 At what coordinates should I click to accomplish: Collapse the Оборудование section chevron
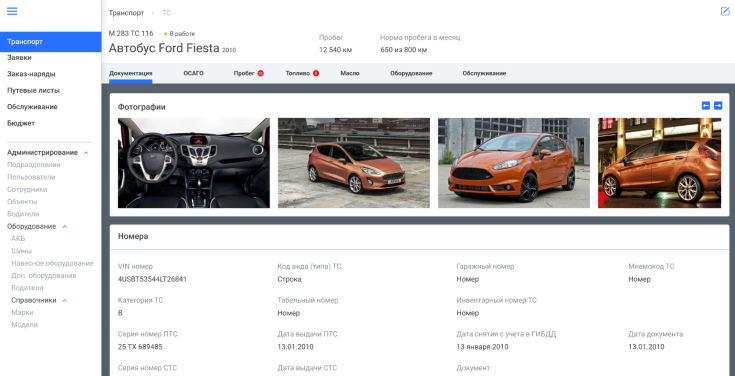pyautogui.click(x=65, y=226)
